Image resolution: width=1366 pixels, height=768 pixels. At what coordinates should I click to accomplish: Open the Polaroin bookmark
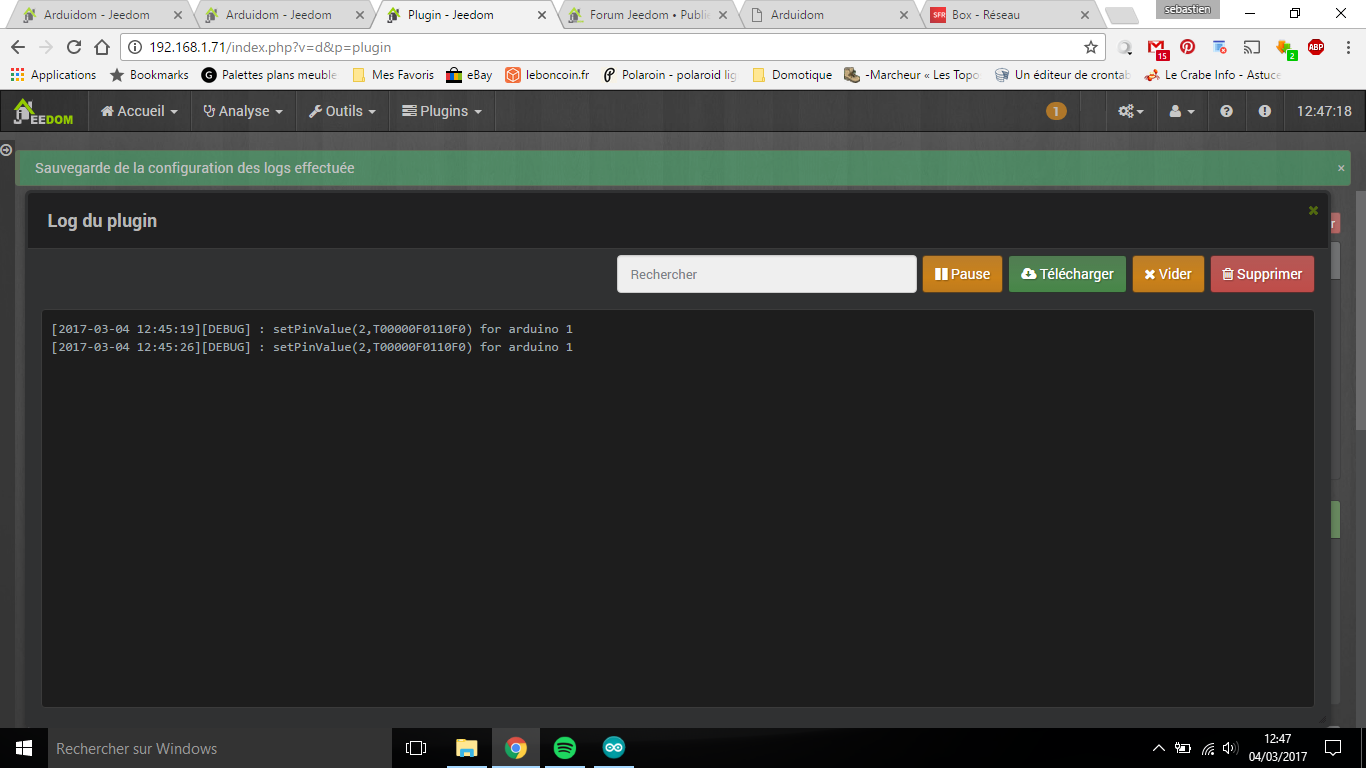669,75
